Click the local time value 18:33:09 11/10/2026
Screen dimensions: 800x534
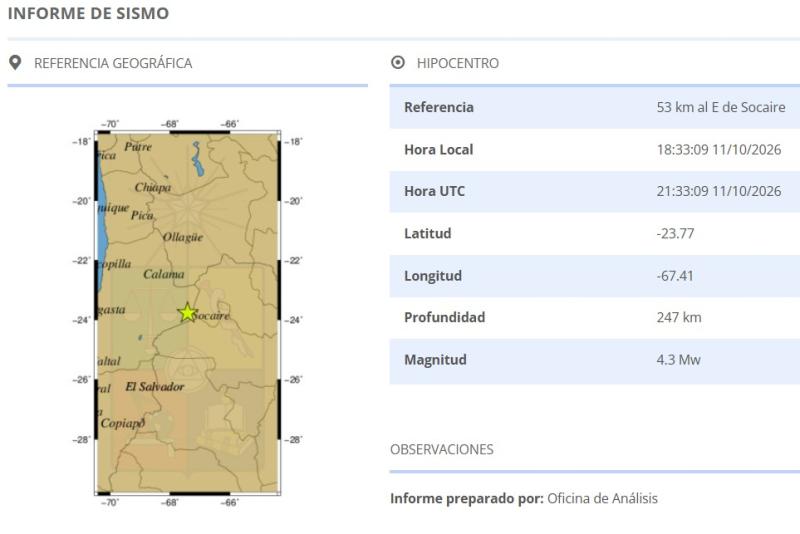tap(719, 149)
